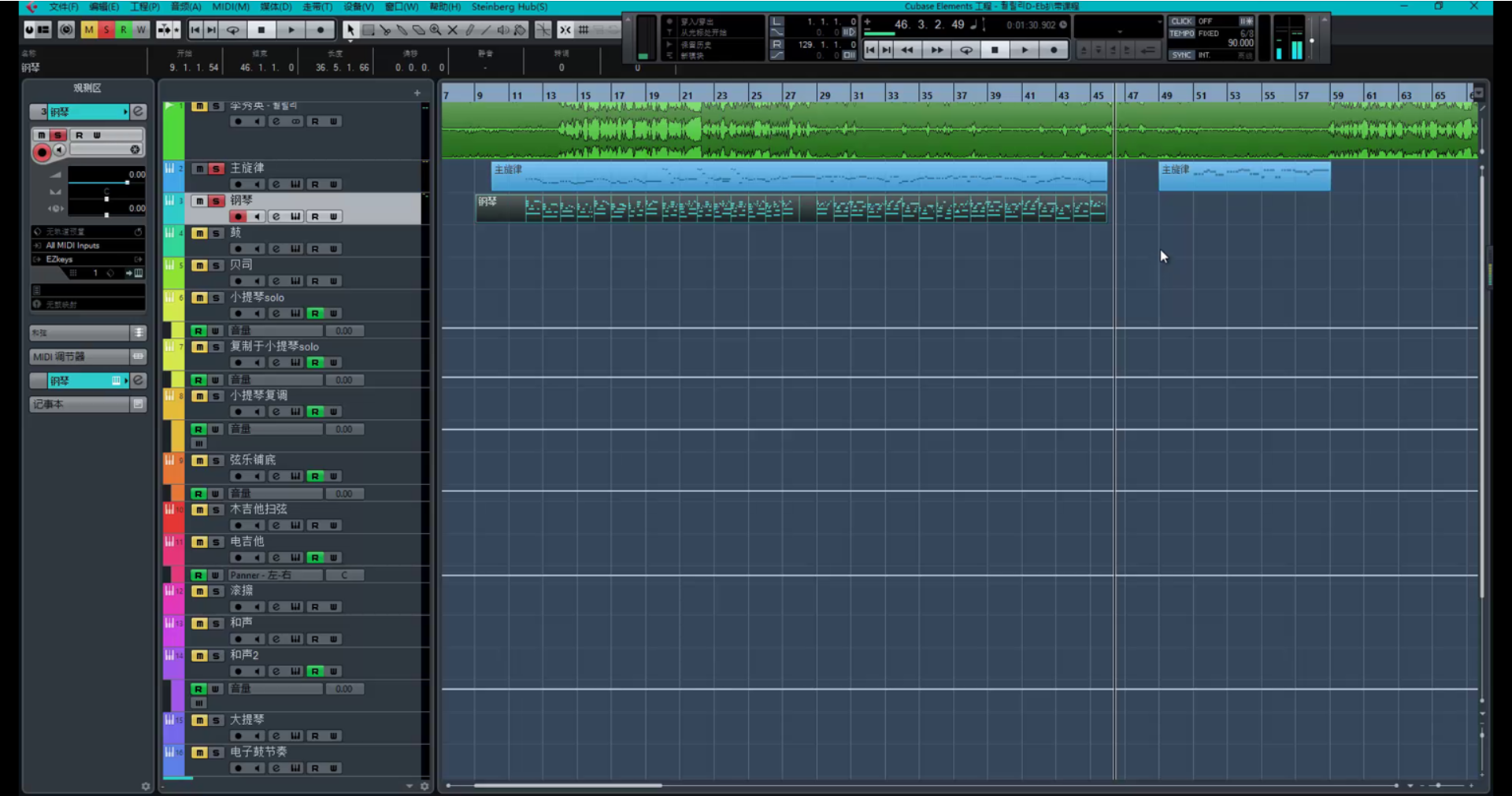1512x796 pixels.
Task: Toggle the CLICK metronome button
Action: [x=1181, y=21]
